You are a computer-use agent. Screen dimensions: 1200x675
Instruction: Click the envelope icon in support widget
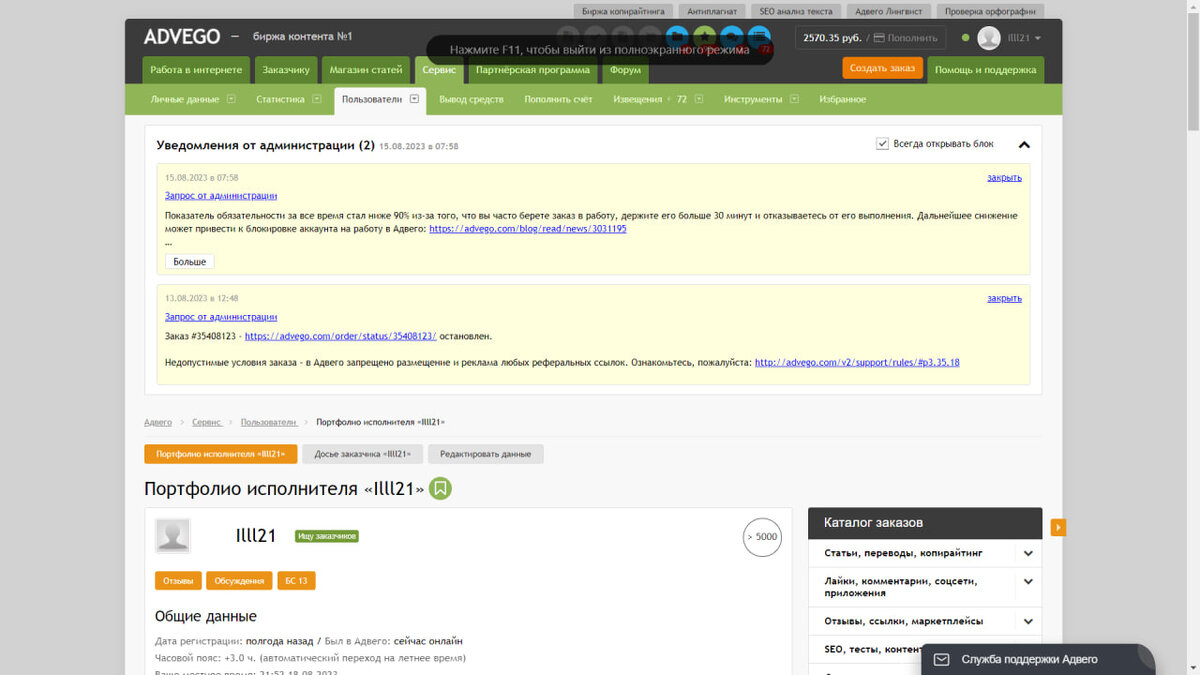(x=941, y=659)
